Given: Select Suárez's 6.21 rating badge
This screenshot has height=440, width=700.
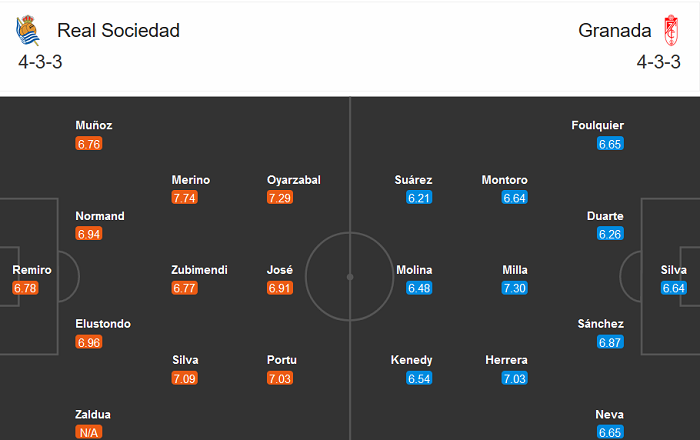Looking at the screenshot, I should (x=419, y=198).
